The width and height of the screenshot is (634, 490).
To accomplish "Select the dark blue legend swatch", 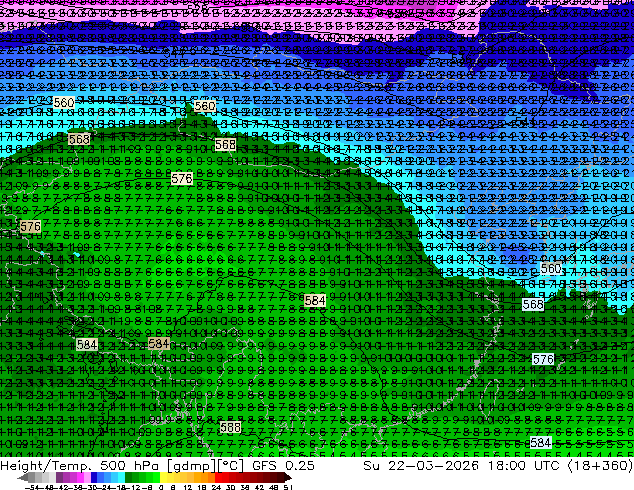I will 94,478.
